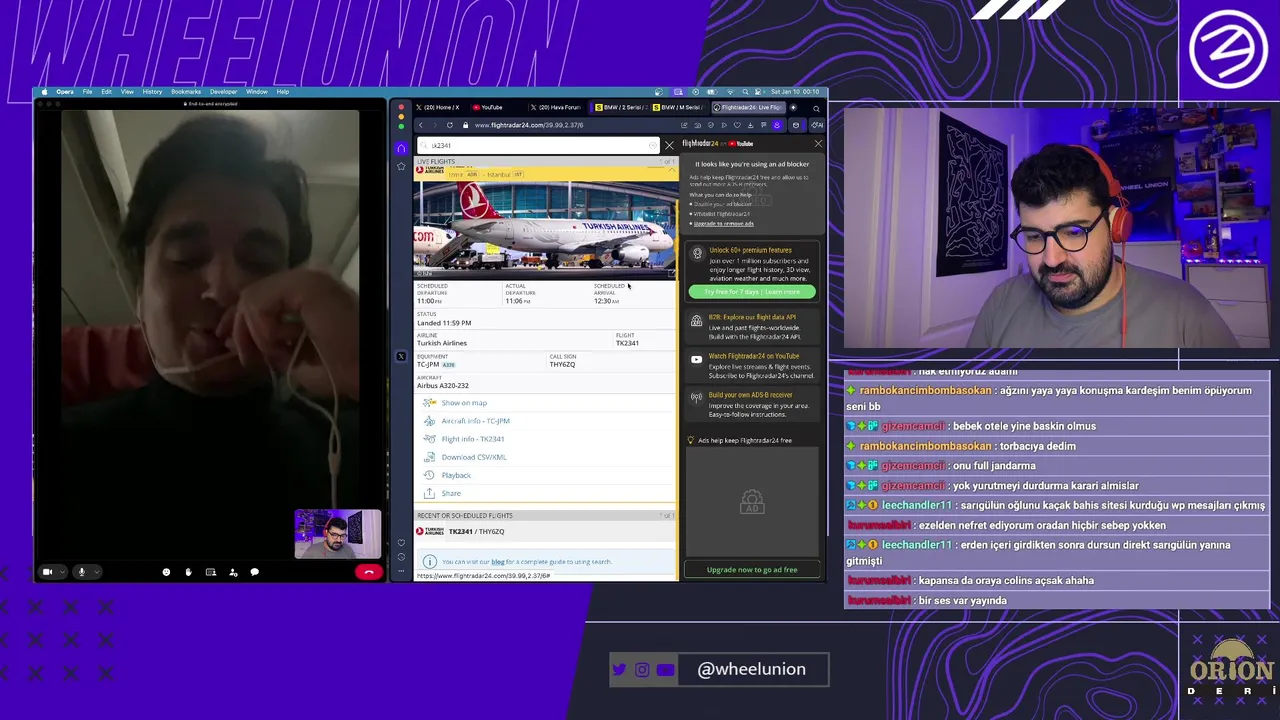
Task: Open the Developer menu
Action: coord(223,92)
